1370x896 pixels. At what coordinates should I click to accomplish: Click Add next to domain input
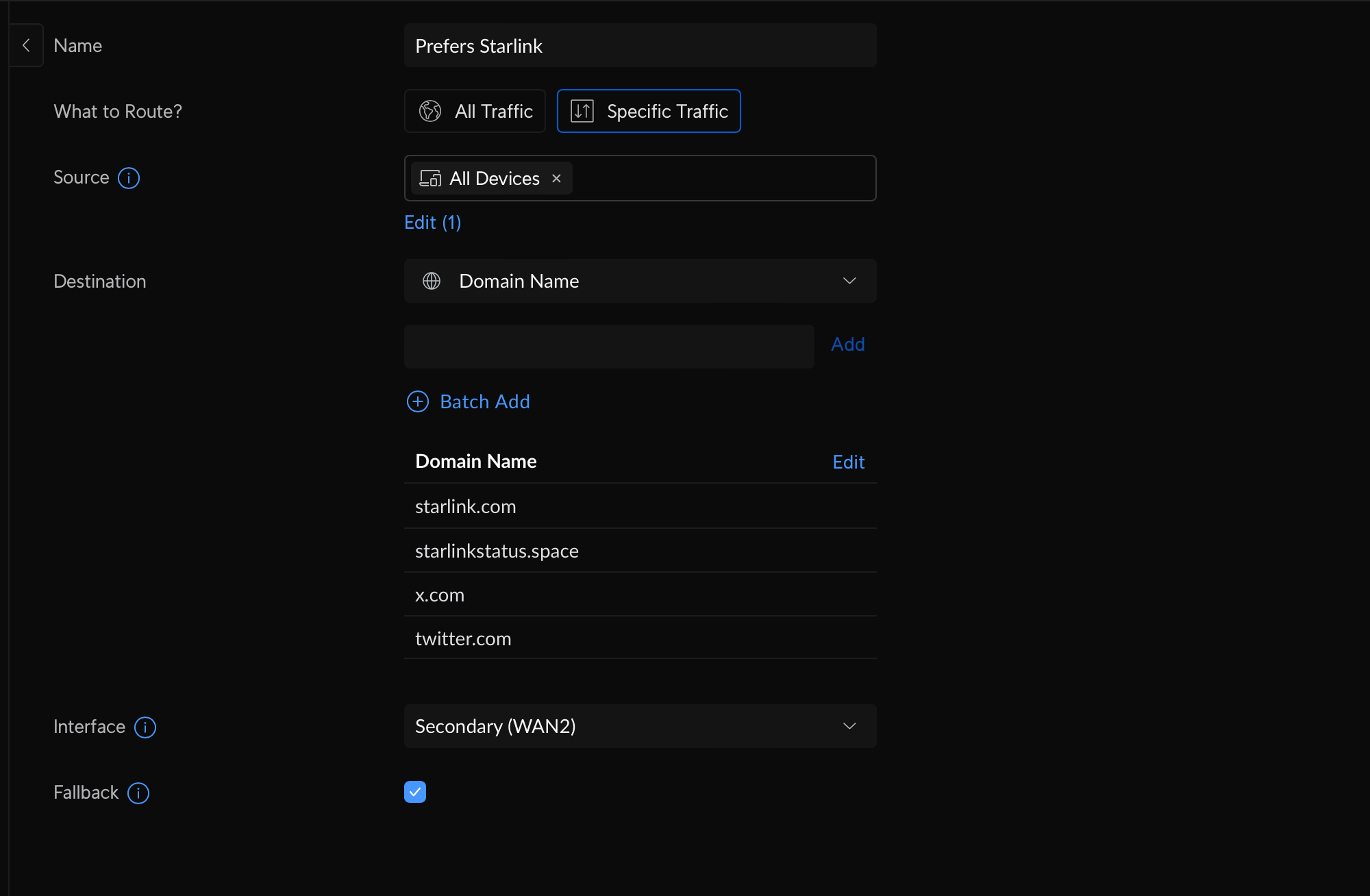pyautogui.click(x=847, y=345)
